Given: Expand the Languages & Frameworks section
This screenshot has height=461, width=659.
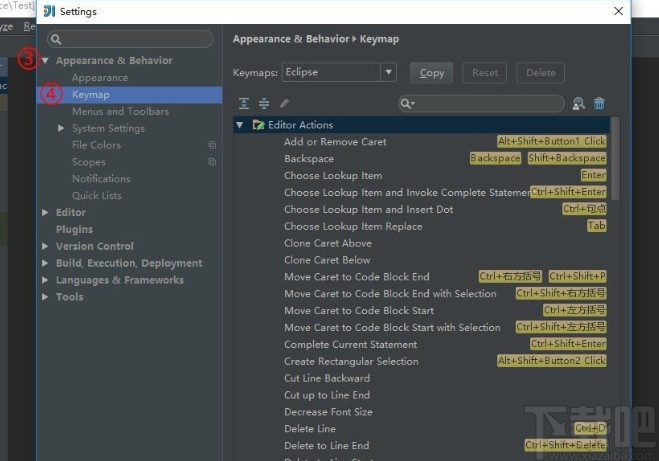Looking at the screenshot, I should 45,281.
